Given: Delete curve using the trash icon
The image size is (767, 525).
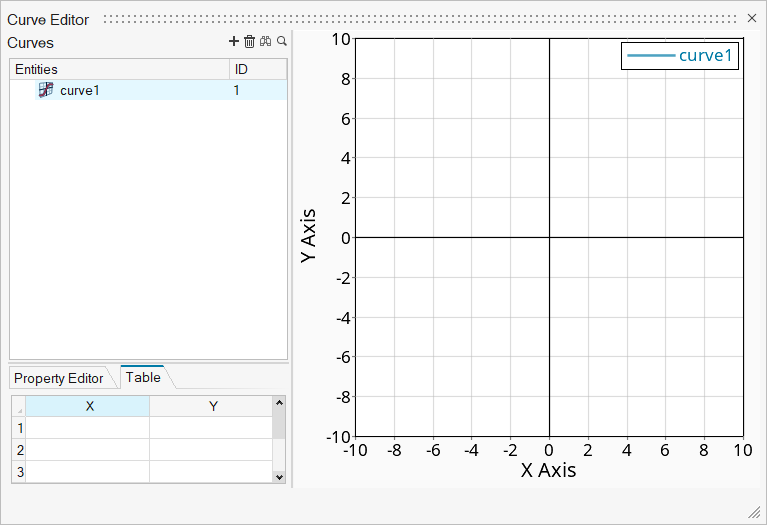Looking at the screenshot, I should pos(250,42).
